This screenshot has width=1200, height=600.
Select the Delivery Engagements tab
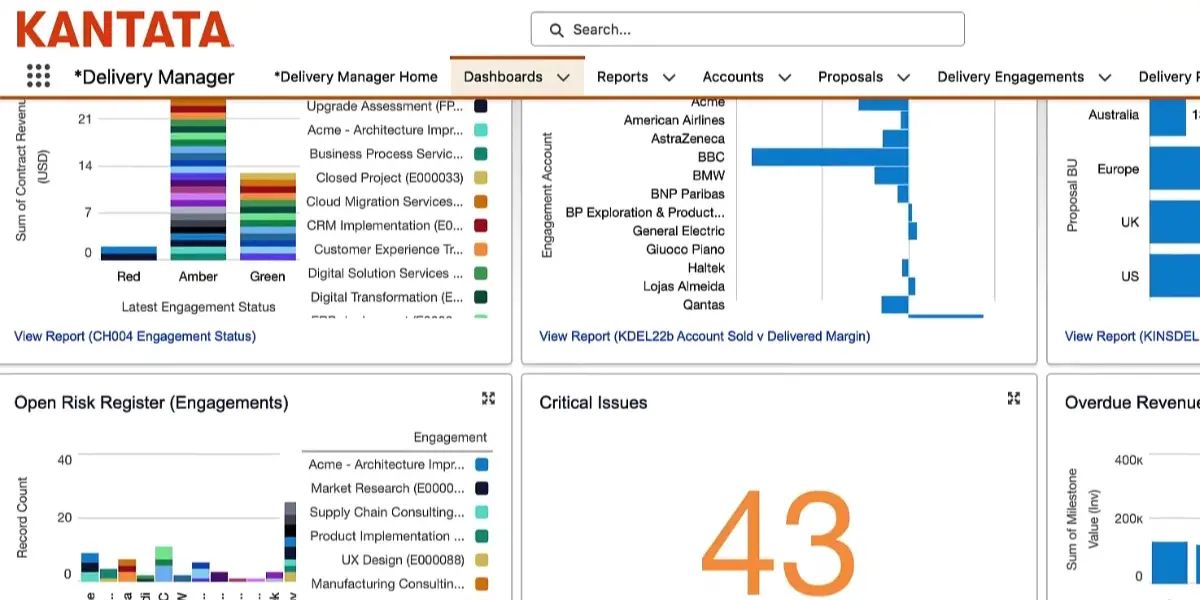coord(1010,76)
